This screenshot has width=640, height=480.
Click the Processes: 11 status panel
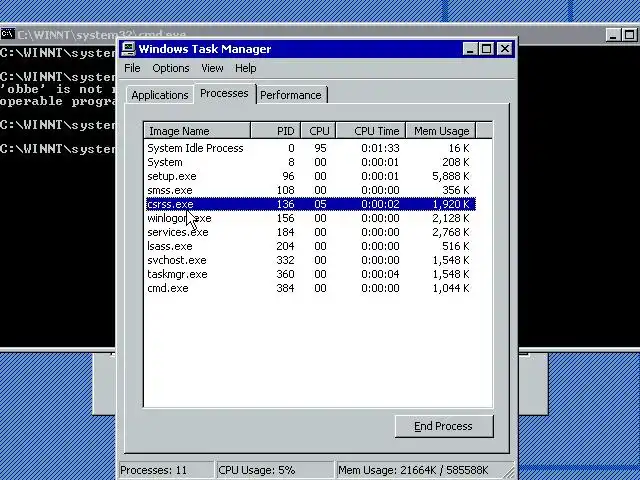coord(166,470)
